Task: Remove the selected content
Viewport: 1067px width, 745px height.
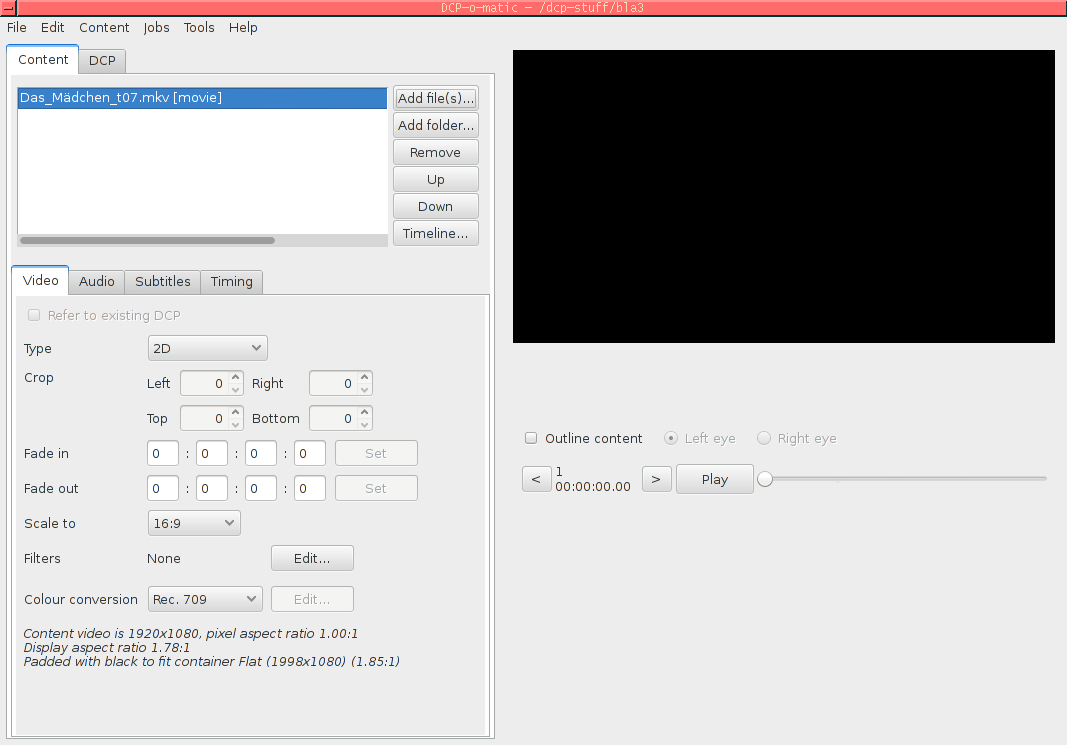Action: pyautogui.click(x=436, y=152)
